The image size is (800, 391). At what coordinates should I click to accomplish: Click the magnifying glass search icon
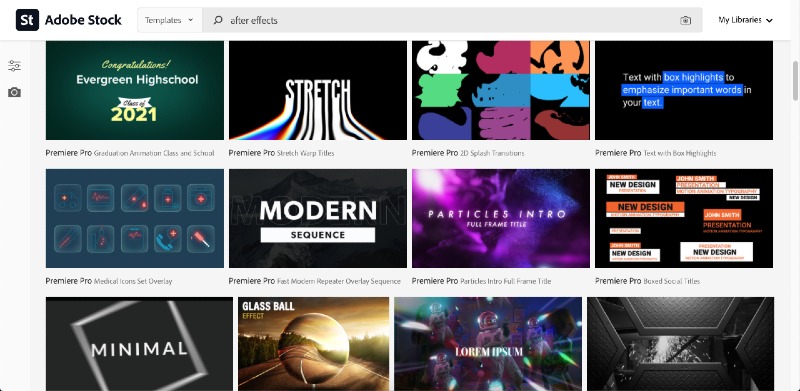pyautogui.click(x=218, y=20)
